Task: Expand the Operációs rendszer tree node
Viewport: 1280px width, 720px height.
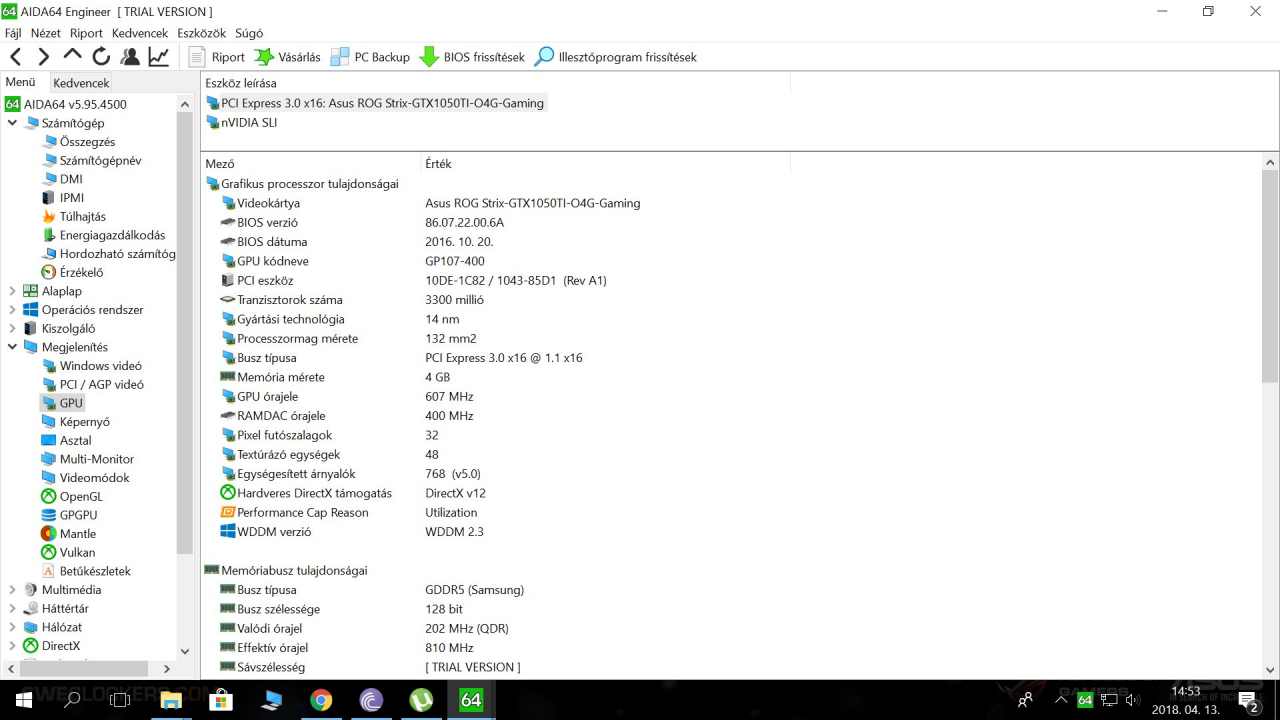Action: tap(12, 310)
